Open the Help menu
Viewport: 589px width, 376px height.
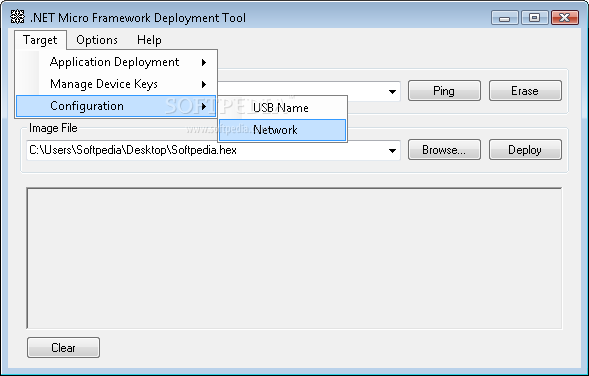149,40
